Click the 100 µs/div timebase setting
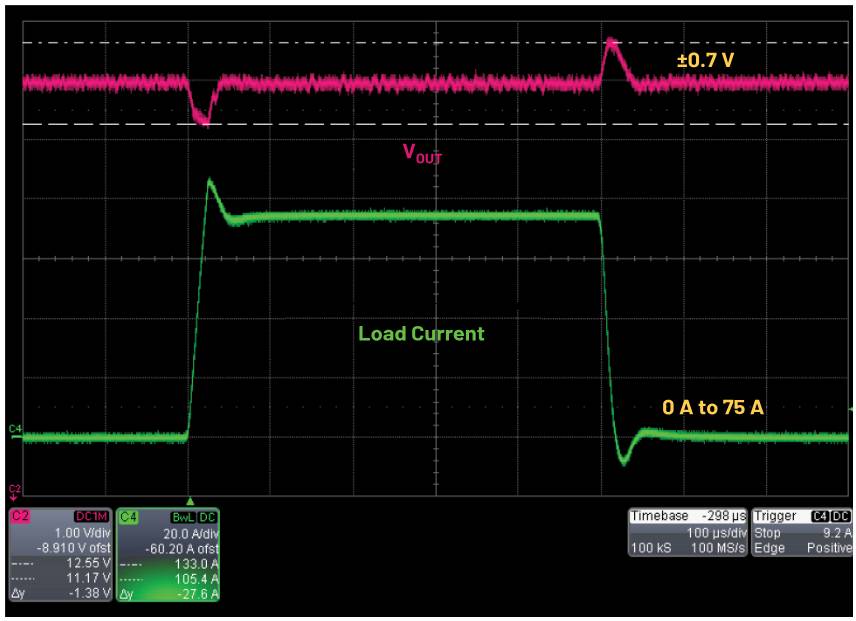This screenshot has width=856, height=621. 716,532
